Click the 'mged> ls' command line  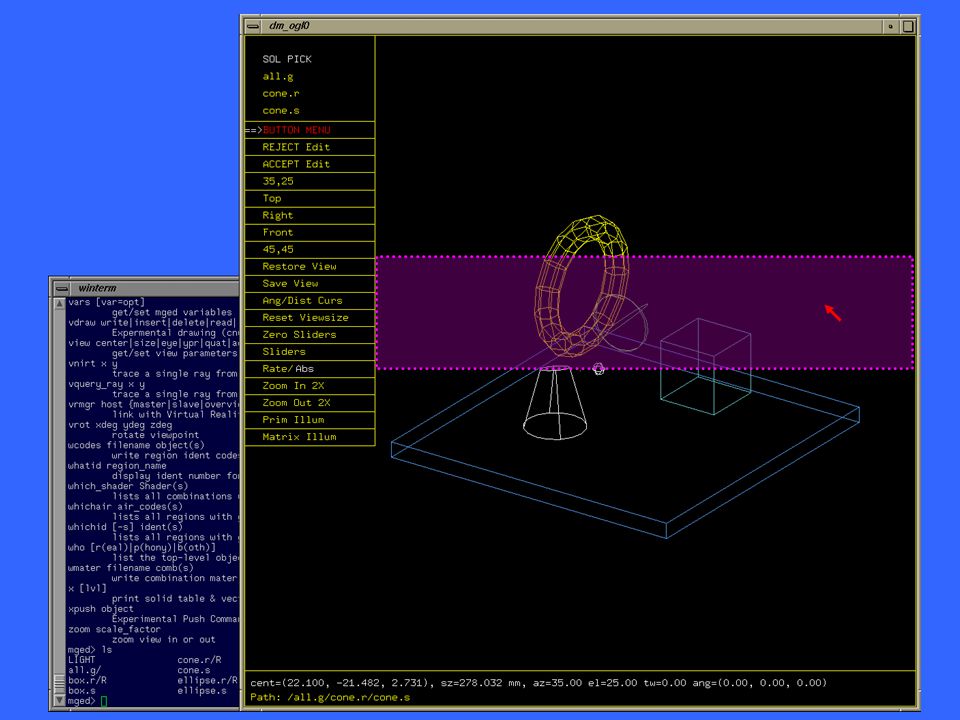(x=90, y=650)
